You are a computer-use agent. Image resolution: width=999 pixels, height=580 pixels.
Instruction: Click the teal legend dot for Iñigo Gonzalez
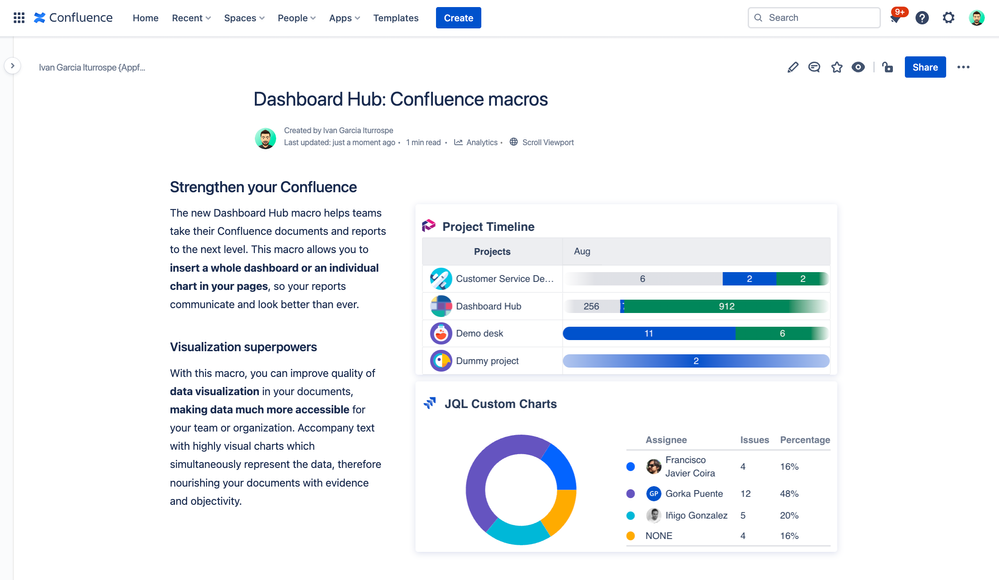631,515
